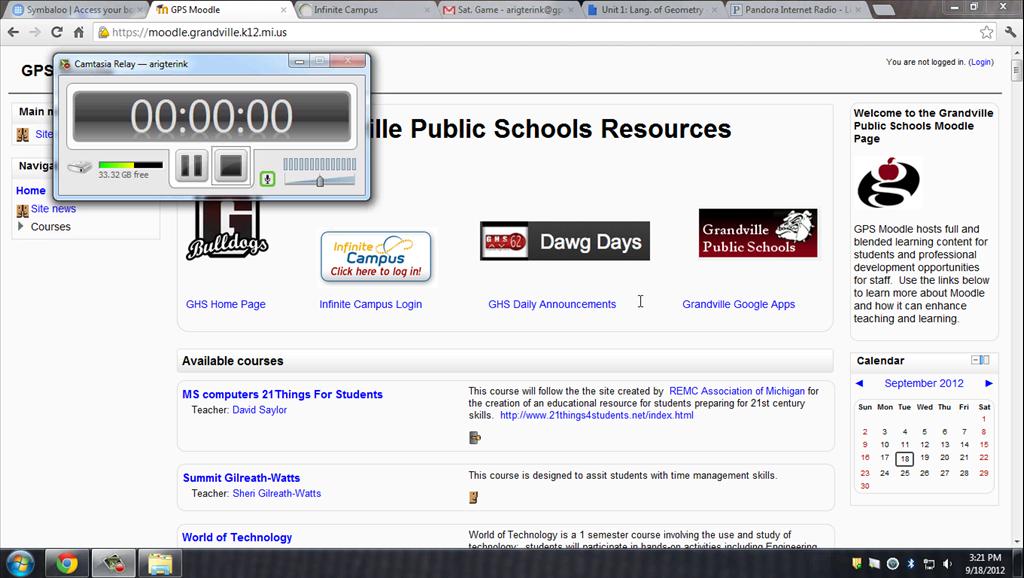Open Home in the navigation block
Screen dimensions: 1024x578
pos(31,190)
